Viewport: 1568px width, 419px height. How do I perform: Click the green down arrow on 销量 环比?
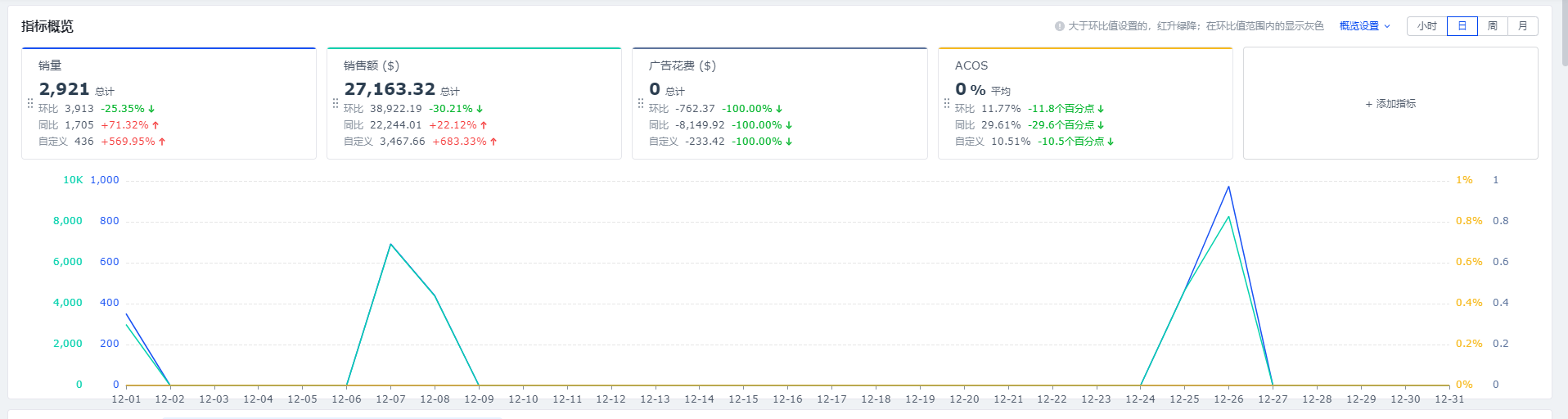151,109
